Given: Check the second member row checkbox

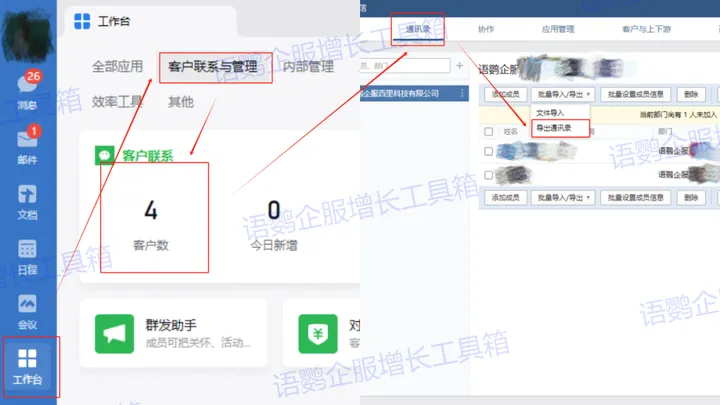Looking at the screenshot, I should tap(488, 174).
